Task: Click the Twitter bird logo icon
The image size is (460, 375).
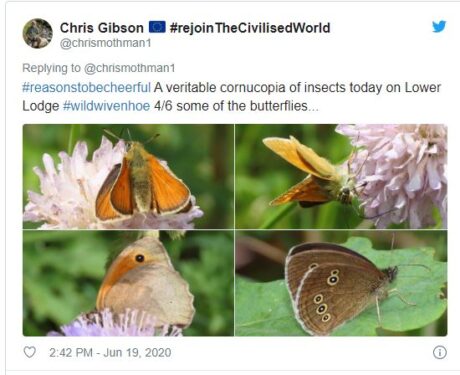Action: 439,27
